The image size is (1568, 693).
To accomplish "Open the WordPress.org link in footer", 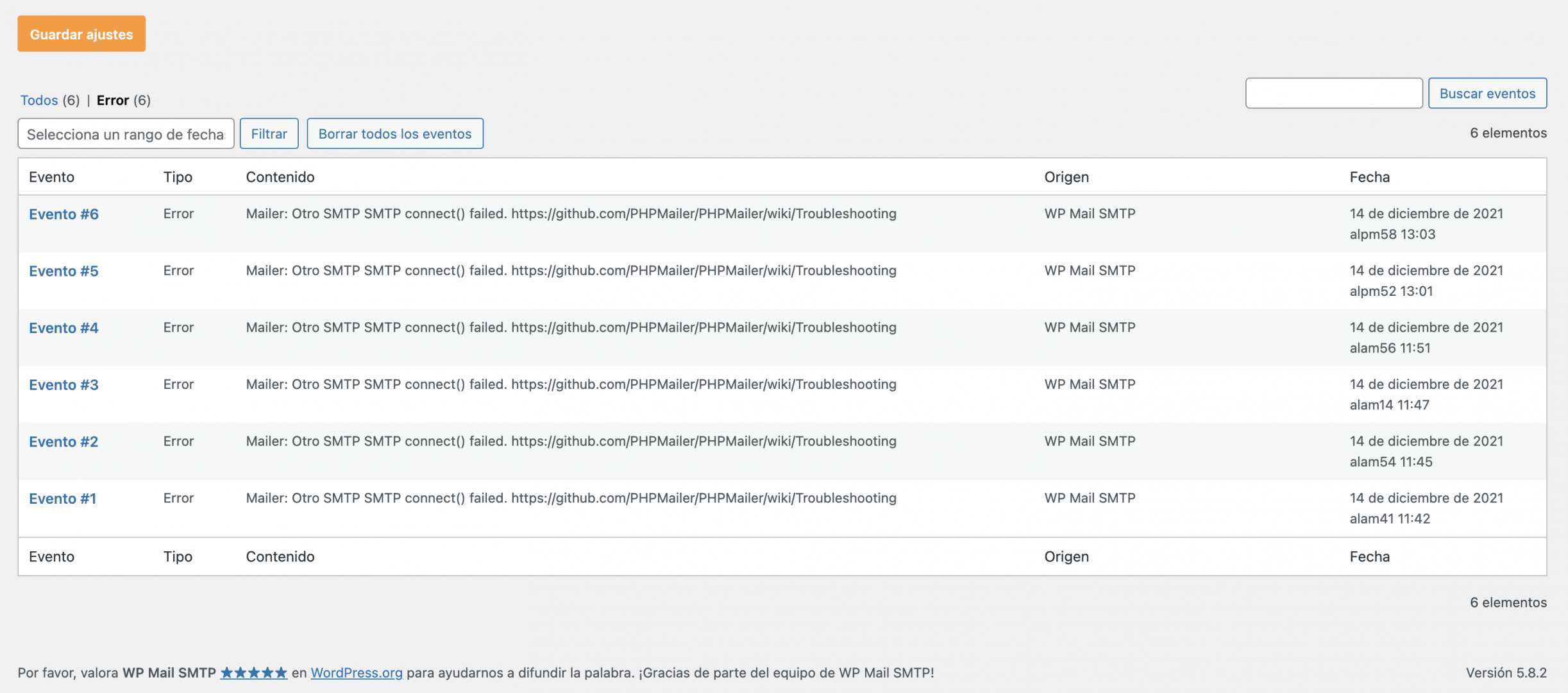I will pyautogui.click(x=357, y=672).
